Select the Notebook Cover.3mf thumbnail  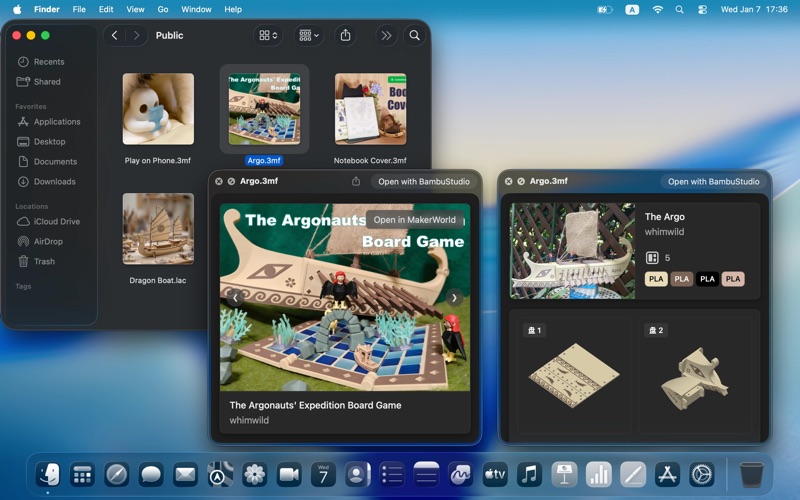[x=370, y=109]
